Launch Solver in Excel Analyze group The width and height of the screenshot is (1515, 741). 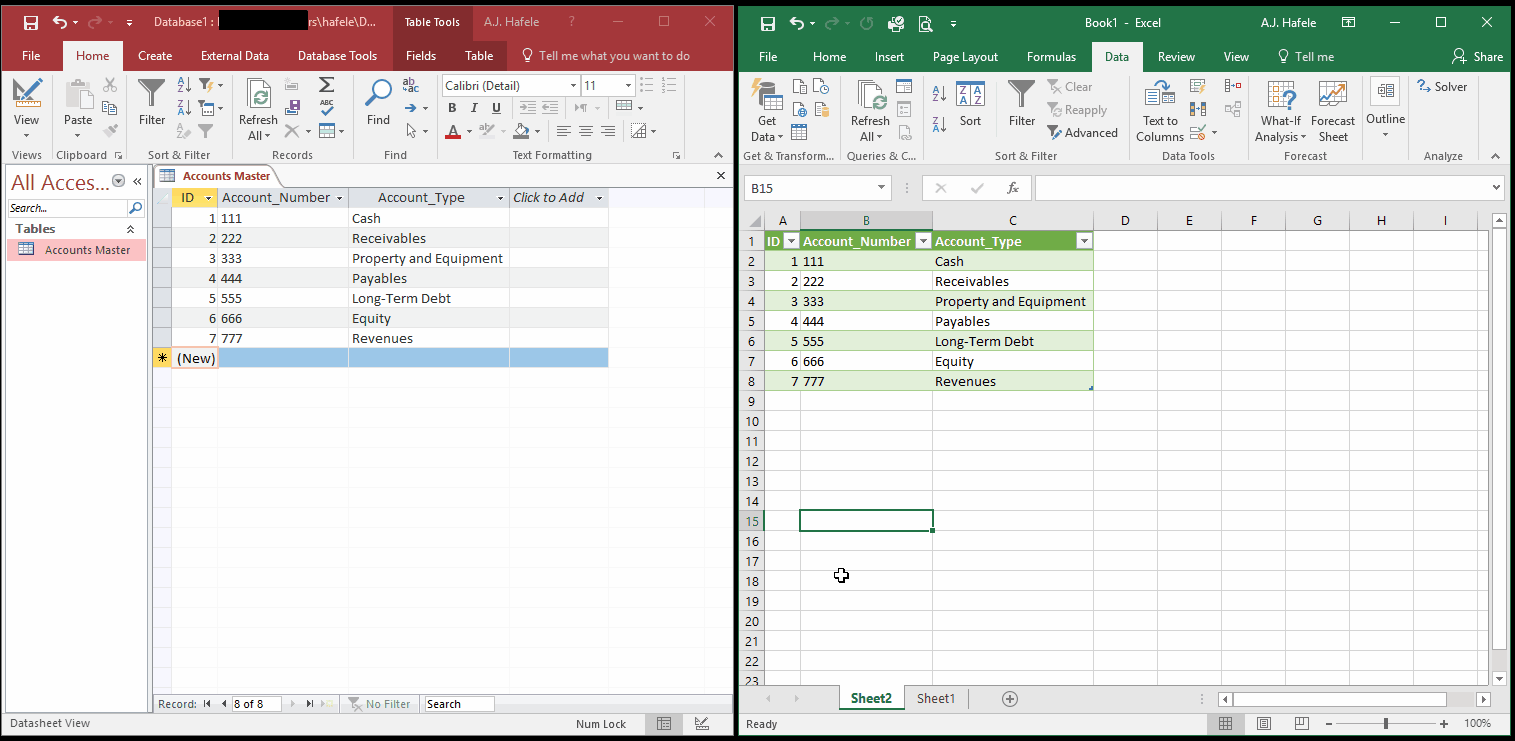(1442, 87)
